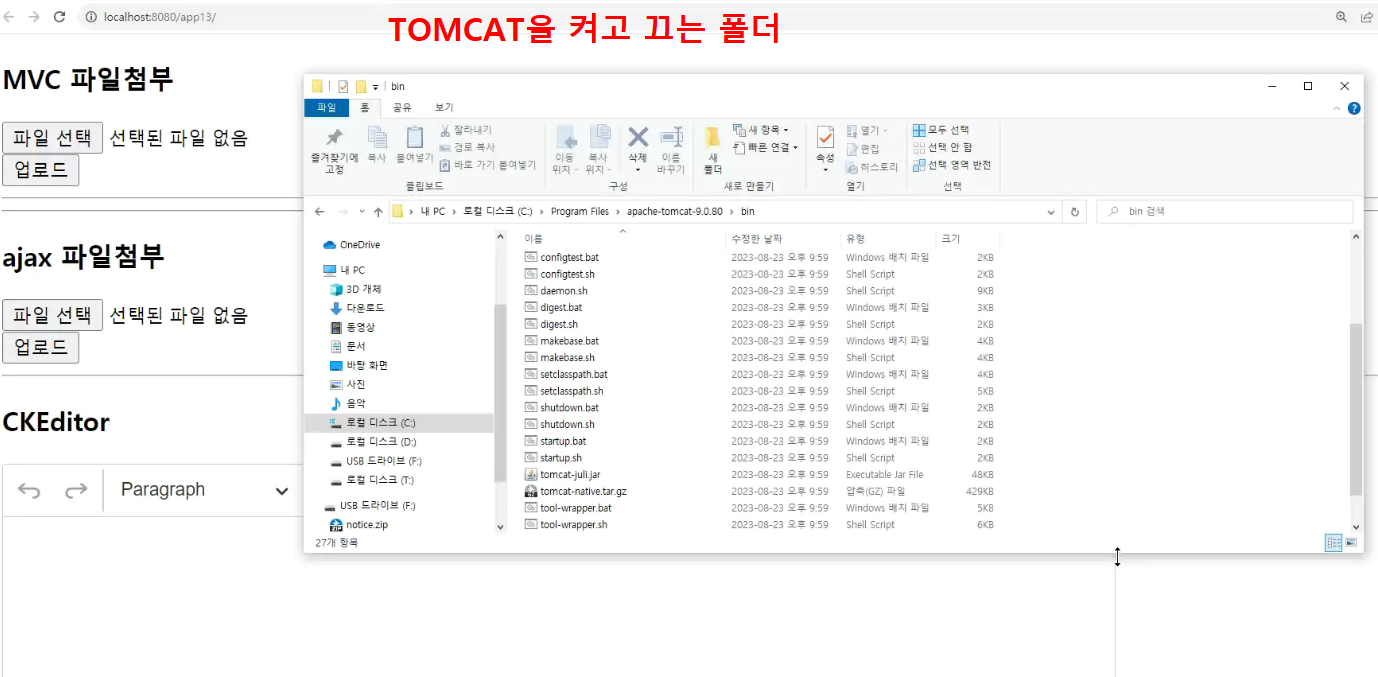Click 선택 영역 반전 invert selection
The image size is (1378, 677).
pos(952,165)
